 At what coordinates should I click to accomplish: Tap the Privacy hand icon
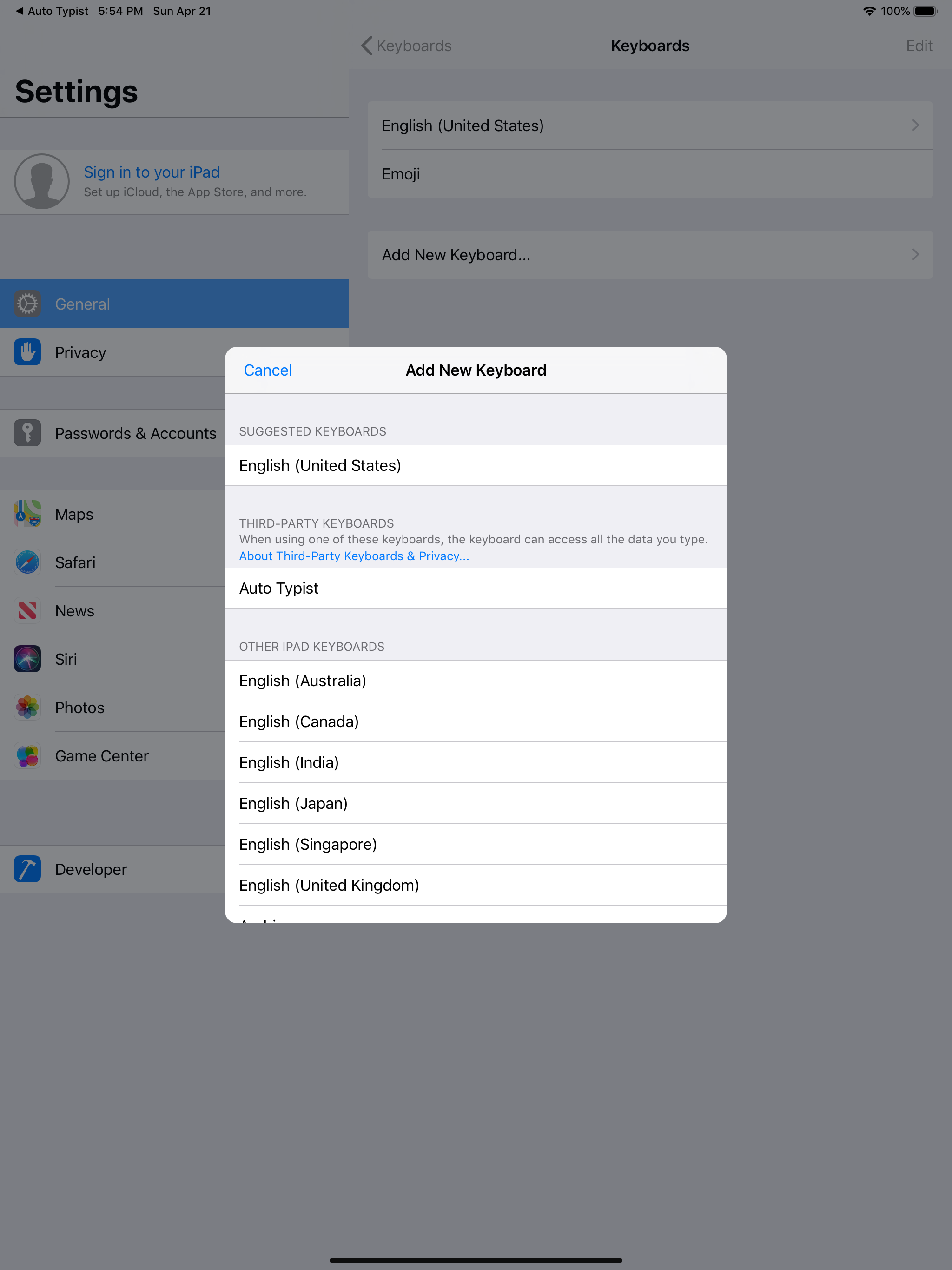click(x=27, y=352)
